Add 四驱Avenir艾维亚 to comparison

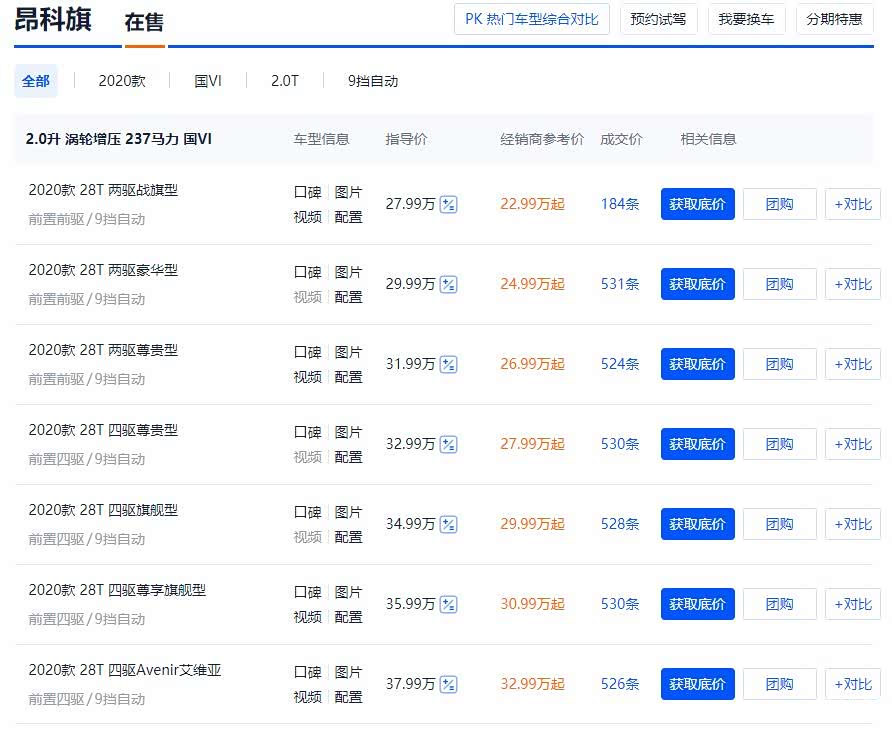(x=853, y=684)
